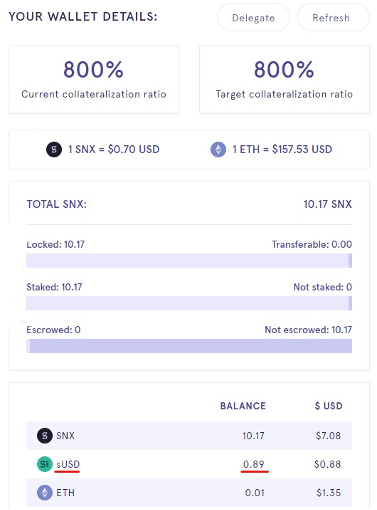The image size is (377, 510).
Task: Click the Escrowed versus Not escrowed bar
Action: 189,346
